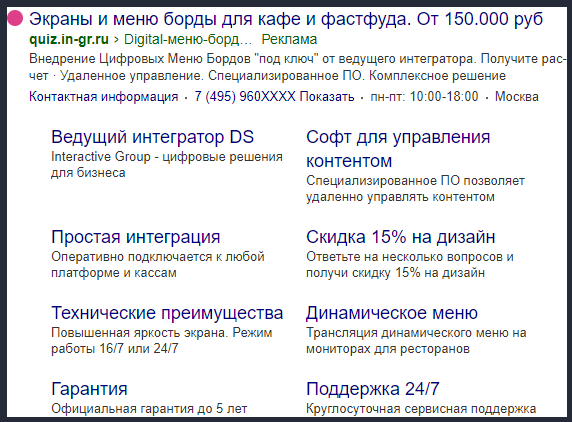The width and height of the screenshot is (572, 422).
Task: Go to Технические преимущества sitelink
Action: [167, 313]
